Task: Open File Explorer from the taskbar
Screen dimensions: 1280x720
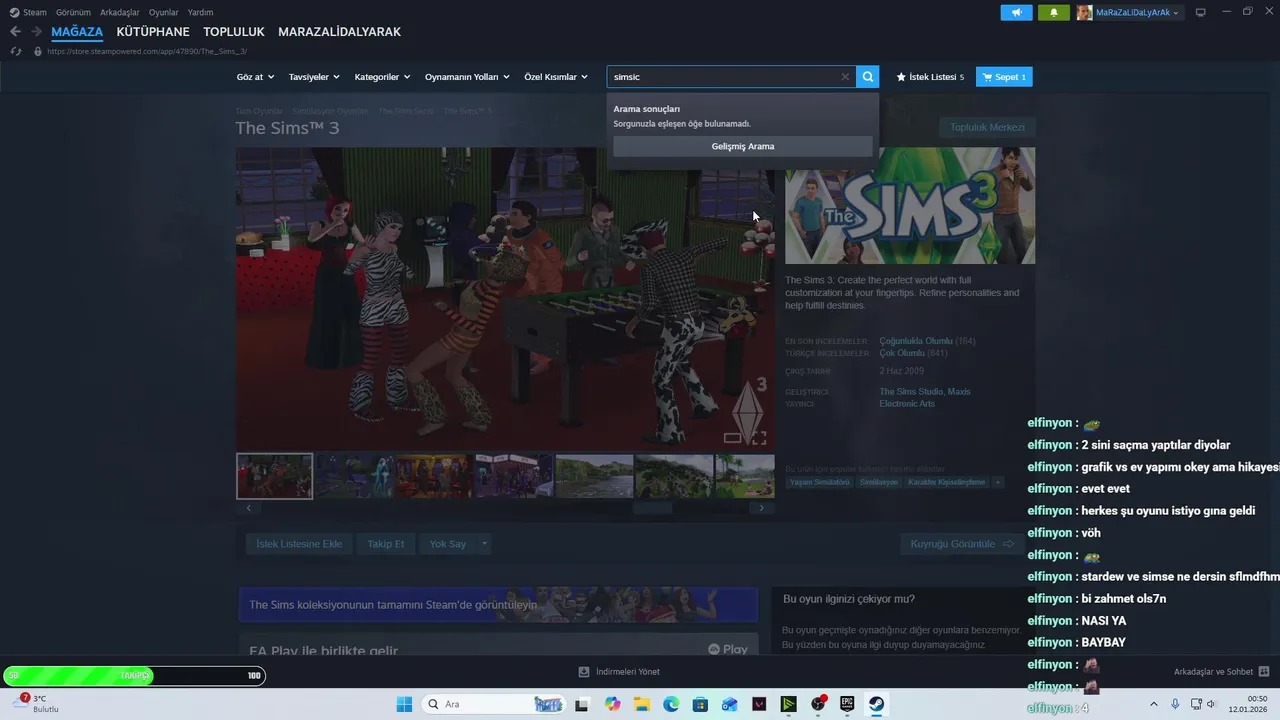Action: 641,704
